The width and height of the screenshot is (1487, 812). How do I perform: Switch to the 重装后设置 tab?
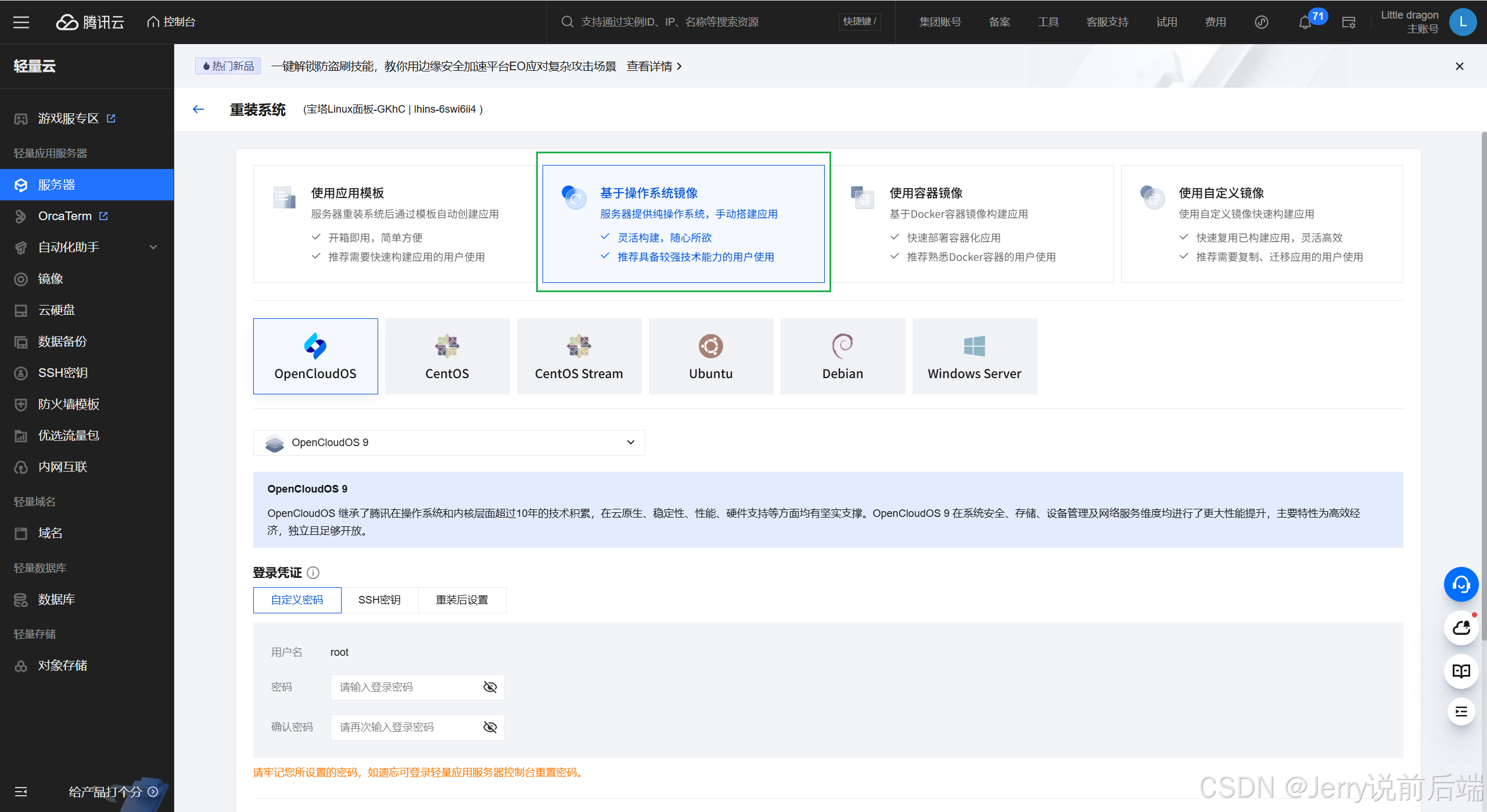coord(462,600)
